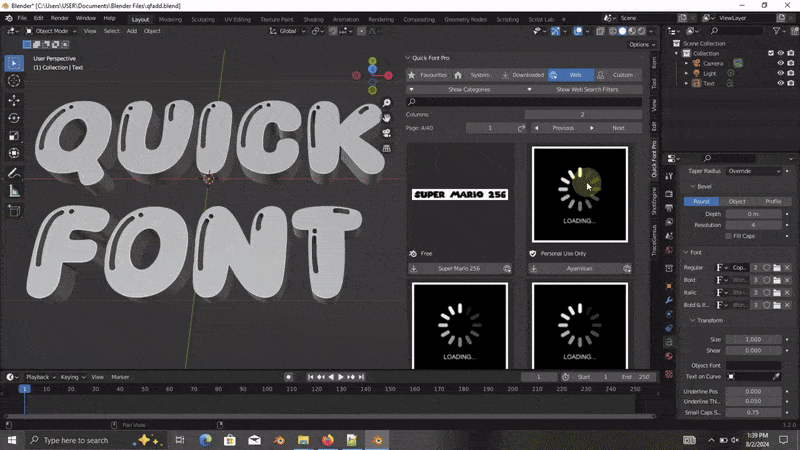The width and height of the screenshot is (800, 450).
Task: Expand Show Categories section
Action: (468, 89)
